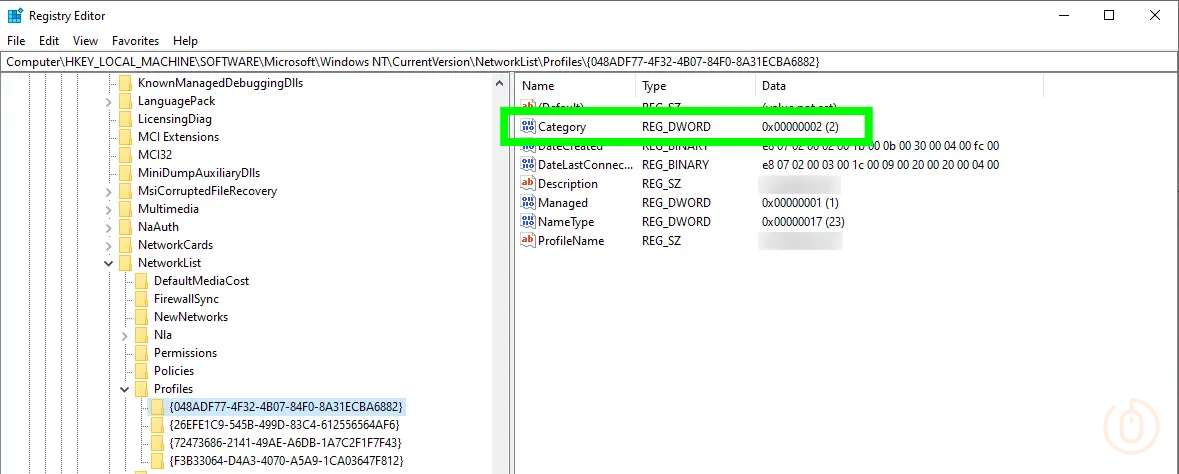Select the FirewallSync registry key

186,299
